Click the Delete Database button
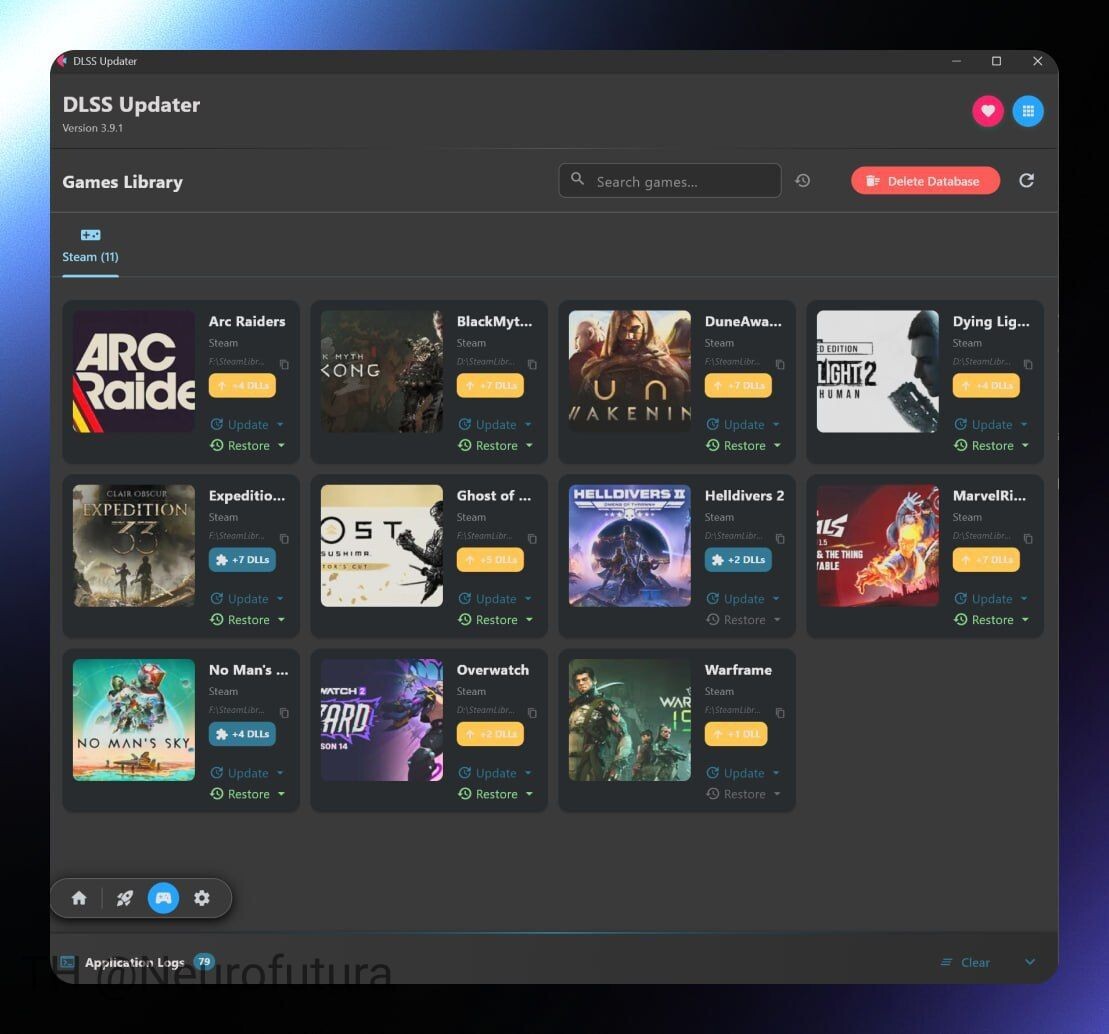Image resolution: width=1109 pixels, height=1034 pixels. click(925, 181)
